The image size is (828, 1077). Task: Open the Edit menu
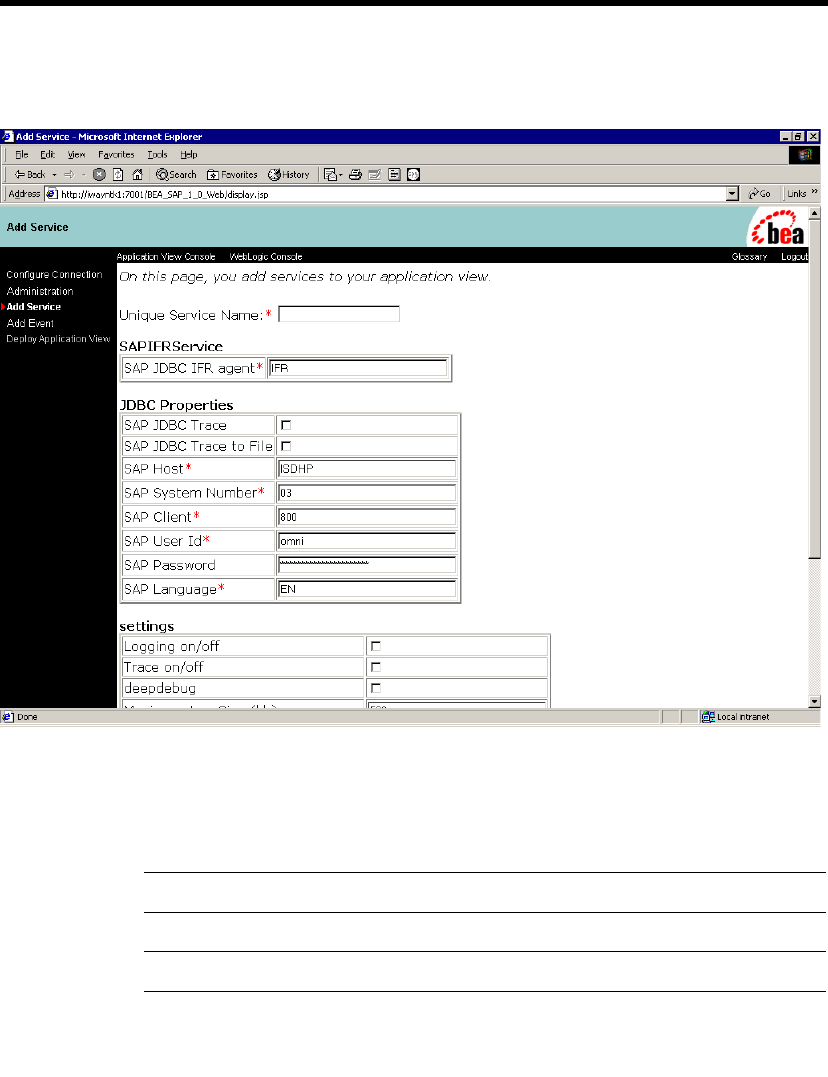coord(47,155)
